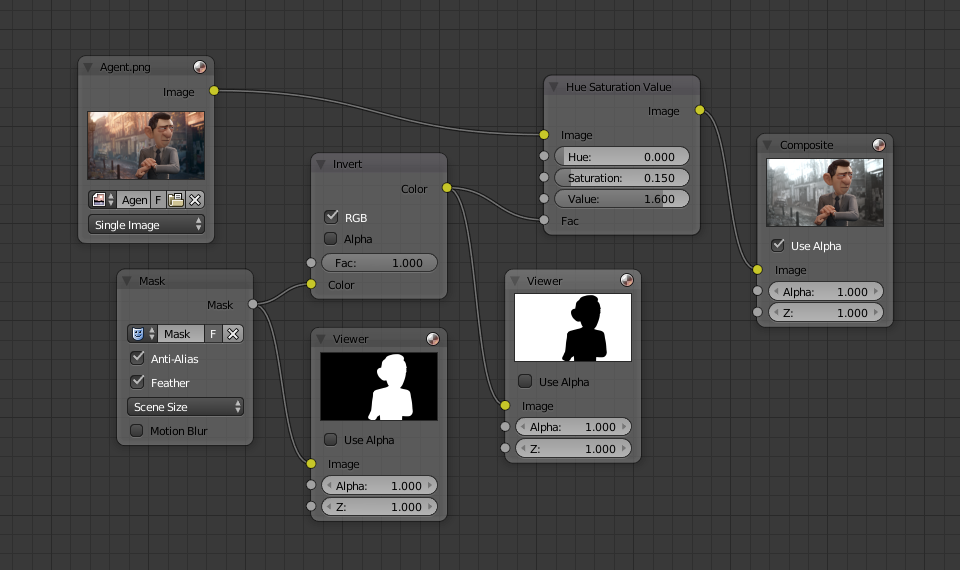The width and height of the screenshot is (960, 570).
Task: Open the Single Image source dropdown
Action: pos(146,225)
